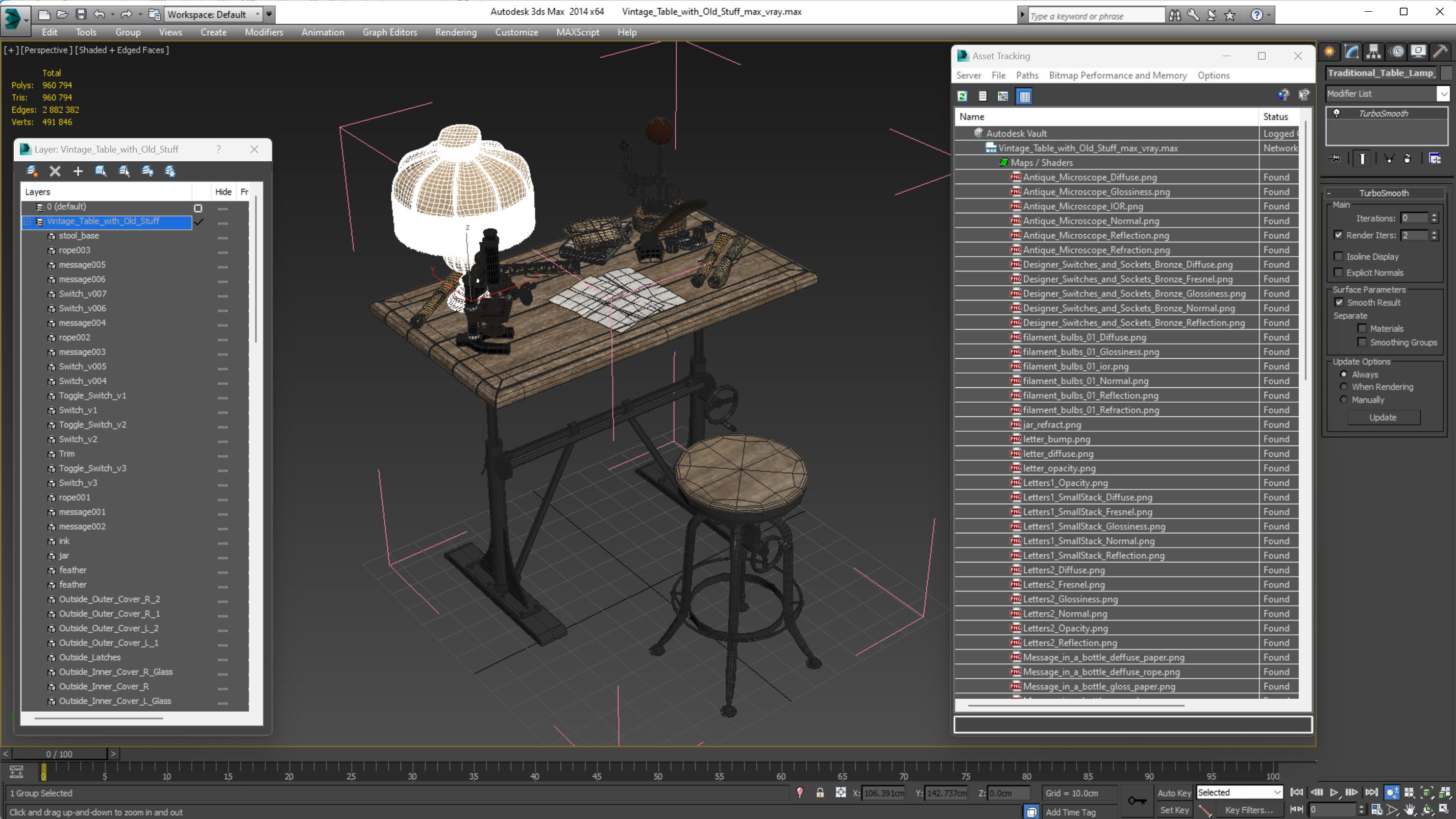
Task: Open the Rendering menu
Action: [x=456, y=32]
